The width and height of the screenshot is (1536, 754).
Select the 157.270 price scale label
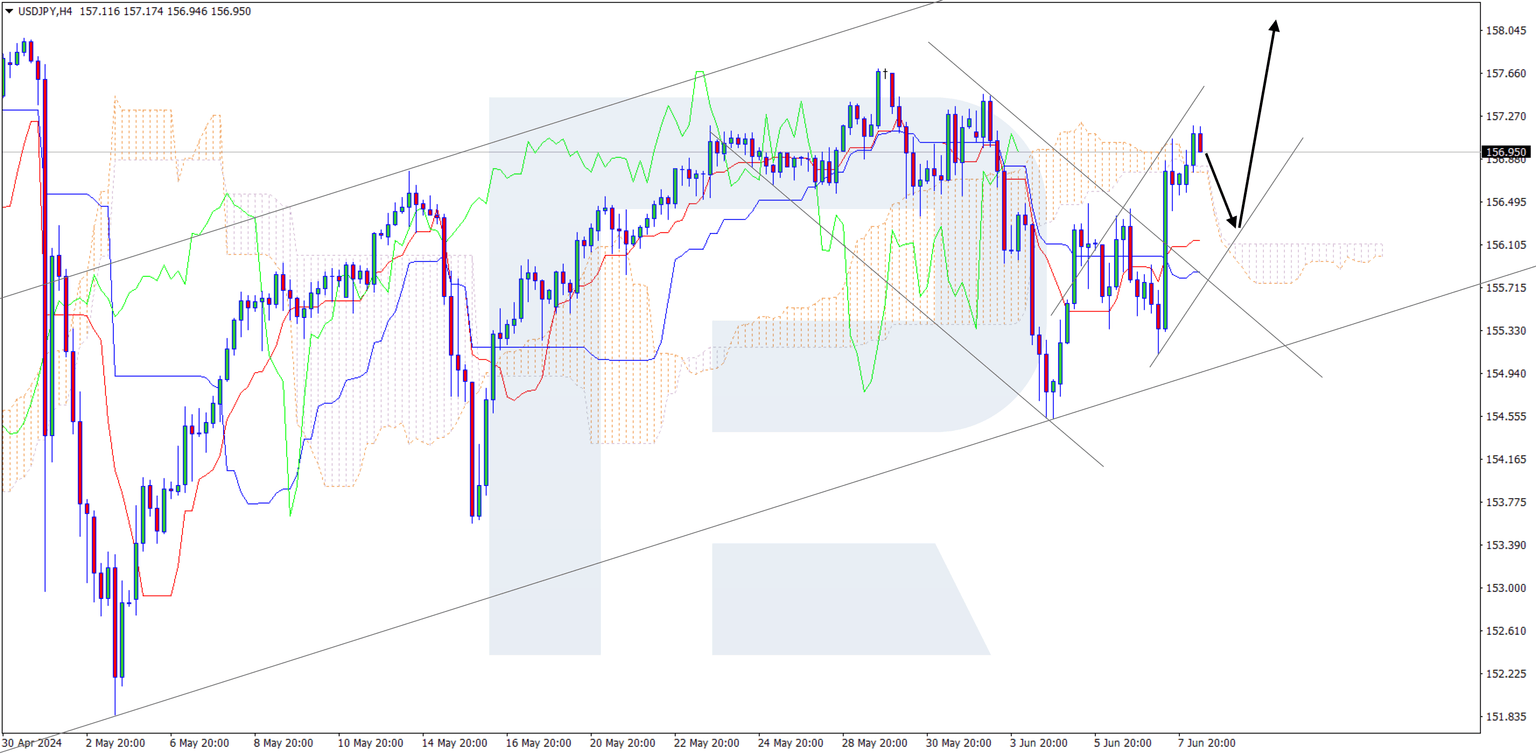coord(1506,118)
